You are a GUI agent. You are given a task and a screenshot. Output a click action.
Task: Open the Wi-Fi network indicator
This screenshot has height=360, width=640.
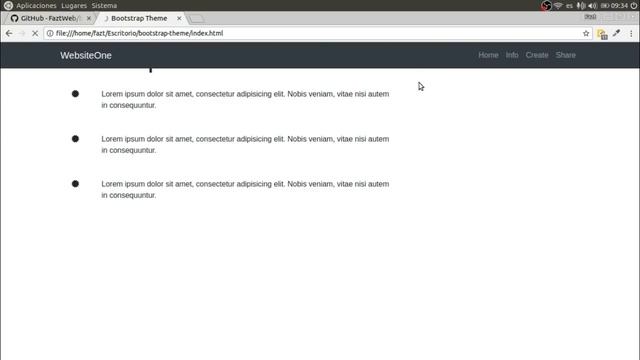click(558, 6)
